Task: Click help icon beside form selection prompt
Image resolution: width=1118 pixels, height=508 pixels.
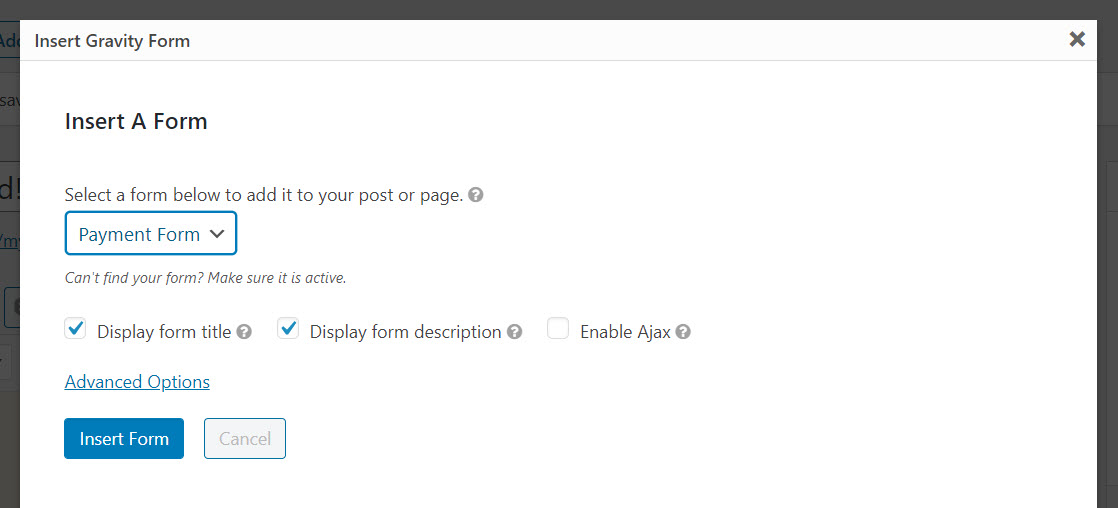Action: pos(476,195)
